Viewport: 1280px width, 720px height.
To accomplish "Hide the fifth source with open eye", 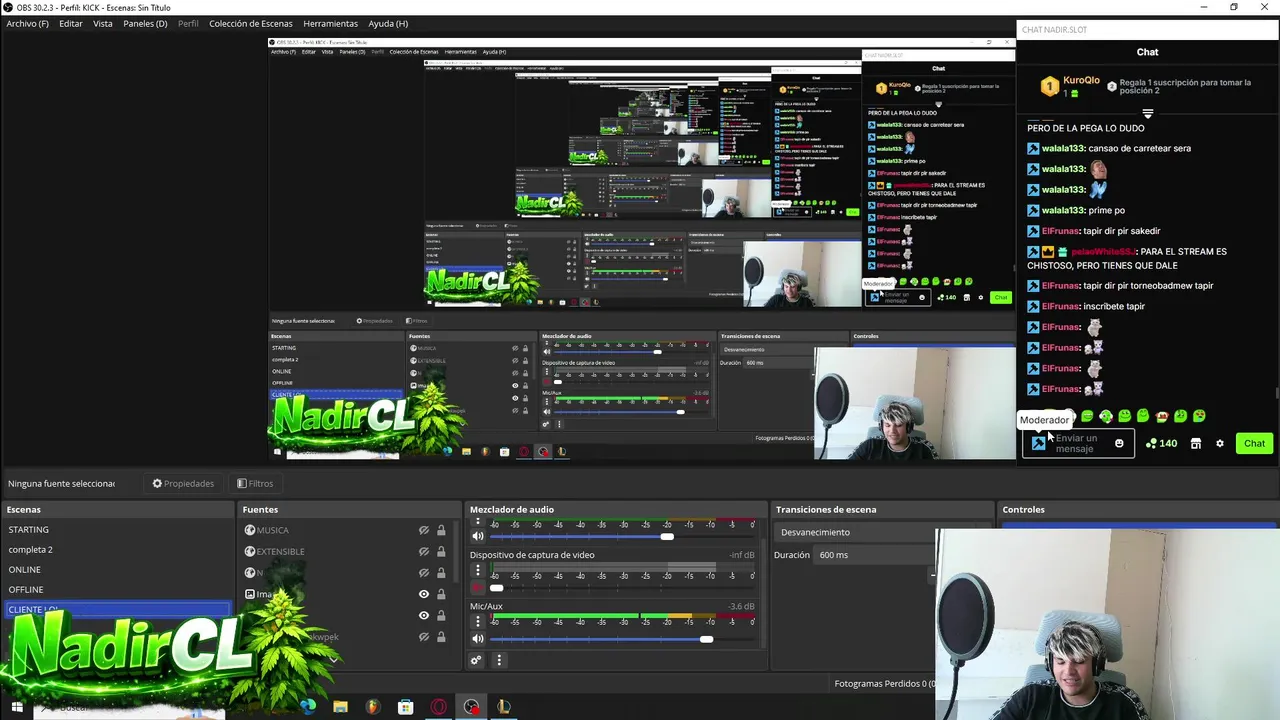I will coord(424,616).
